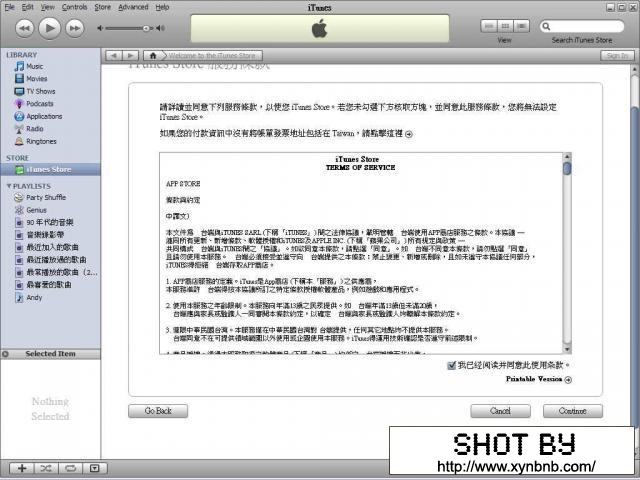Click the Taiwan billing address arrow link
640x480 pixels.
click(409, 134)
